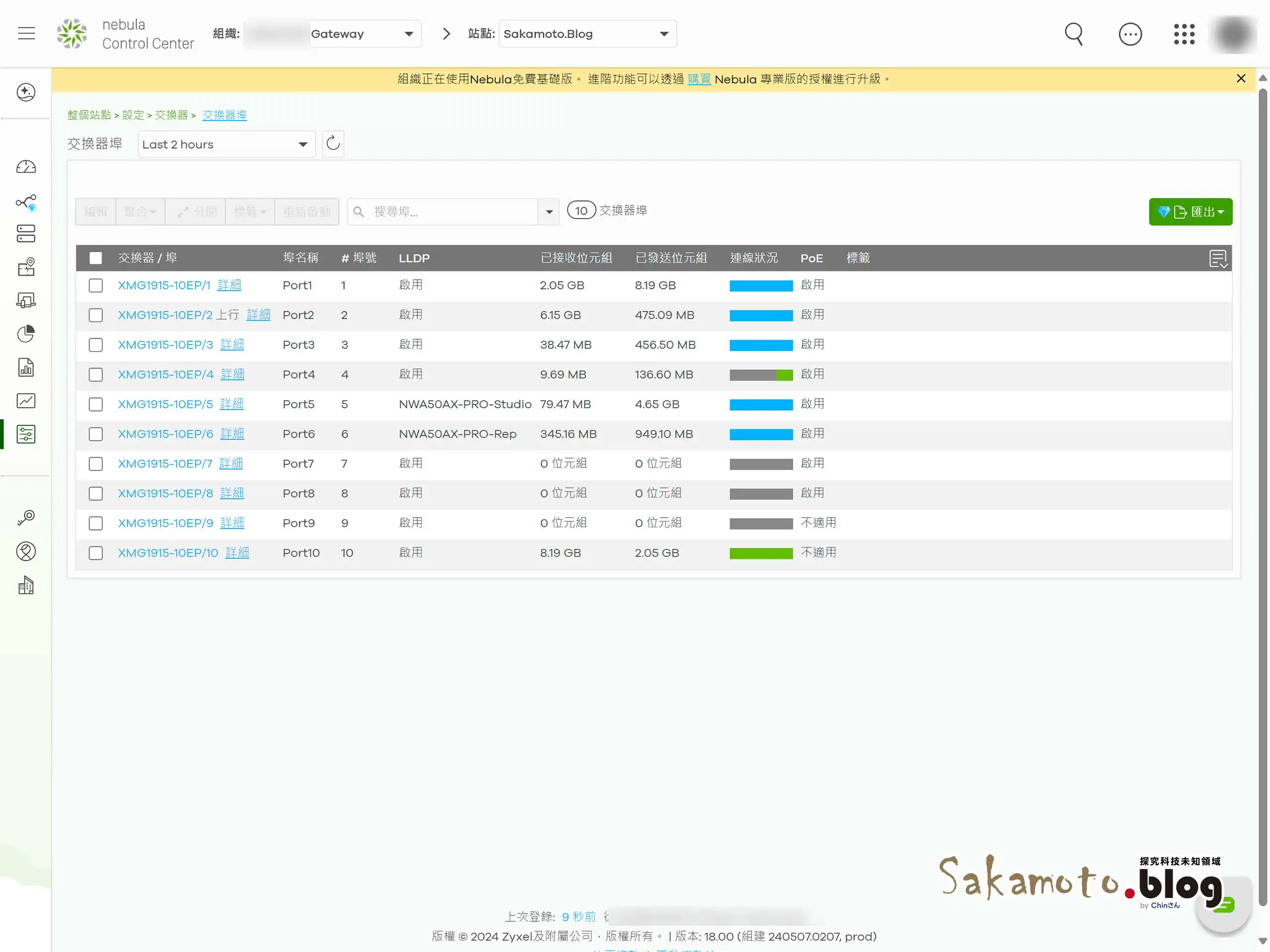
Task: Open the topology sidebar icon
Action: click(26, 202)
